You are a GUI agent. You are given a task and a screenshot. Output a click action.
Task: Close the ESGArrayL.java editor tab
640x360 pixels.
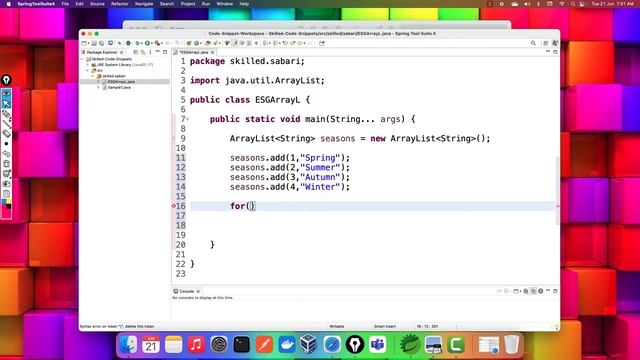coord(213,52)
